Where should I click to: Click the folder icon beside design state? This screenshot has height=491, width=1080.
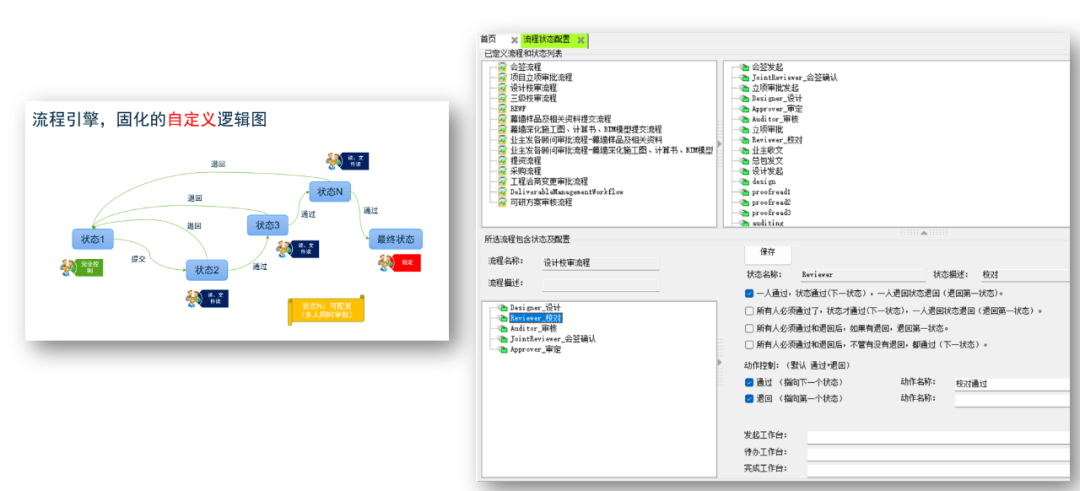pyautogui.click(x=745, y=181)
